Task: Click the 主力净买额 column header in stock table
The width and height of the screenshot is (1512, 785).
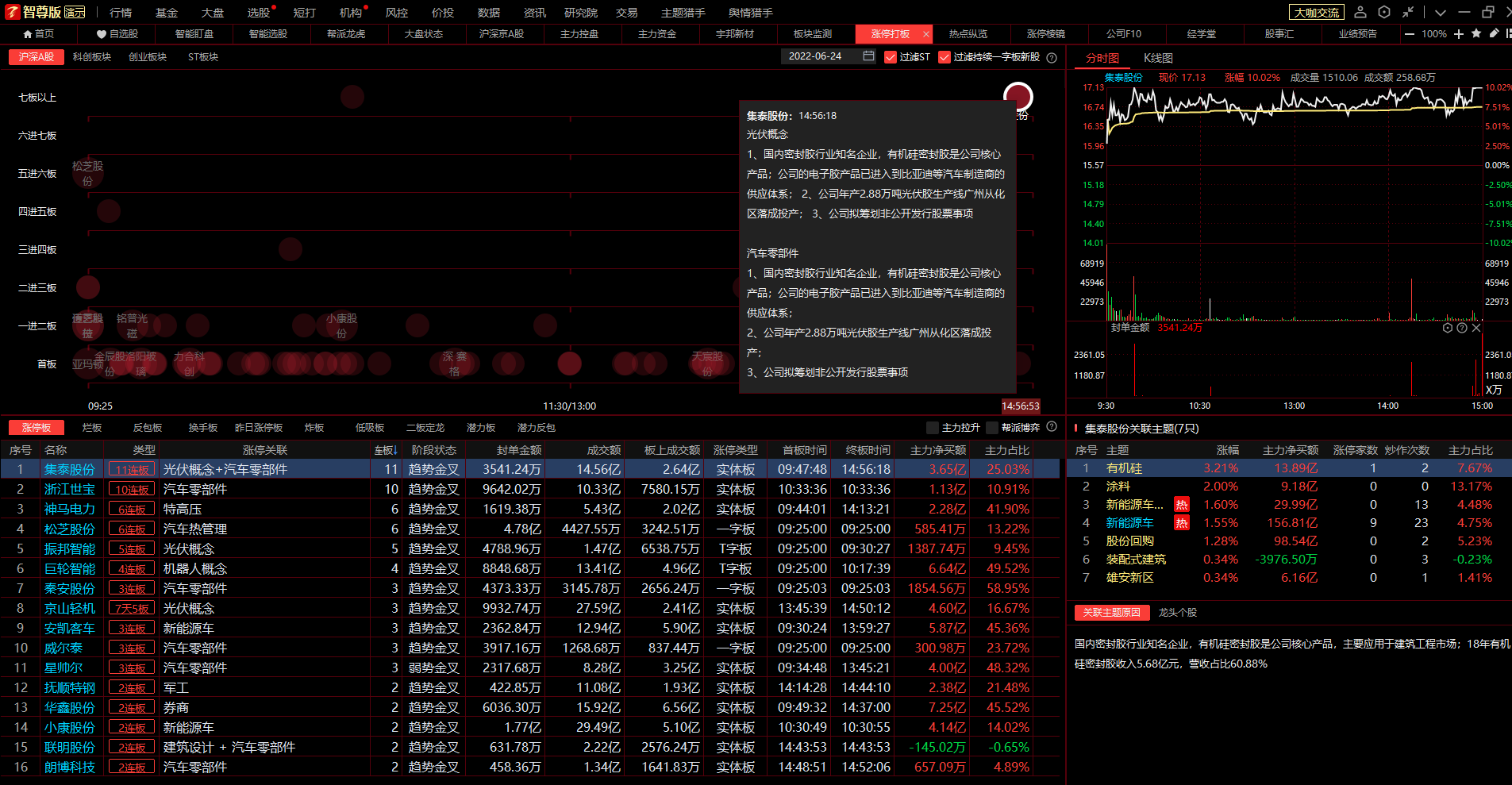Action: (938, 450)
